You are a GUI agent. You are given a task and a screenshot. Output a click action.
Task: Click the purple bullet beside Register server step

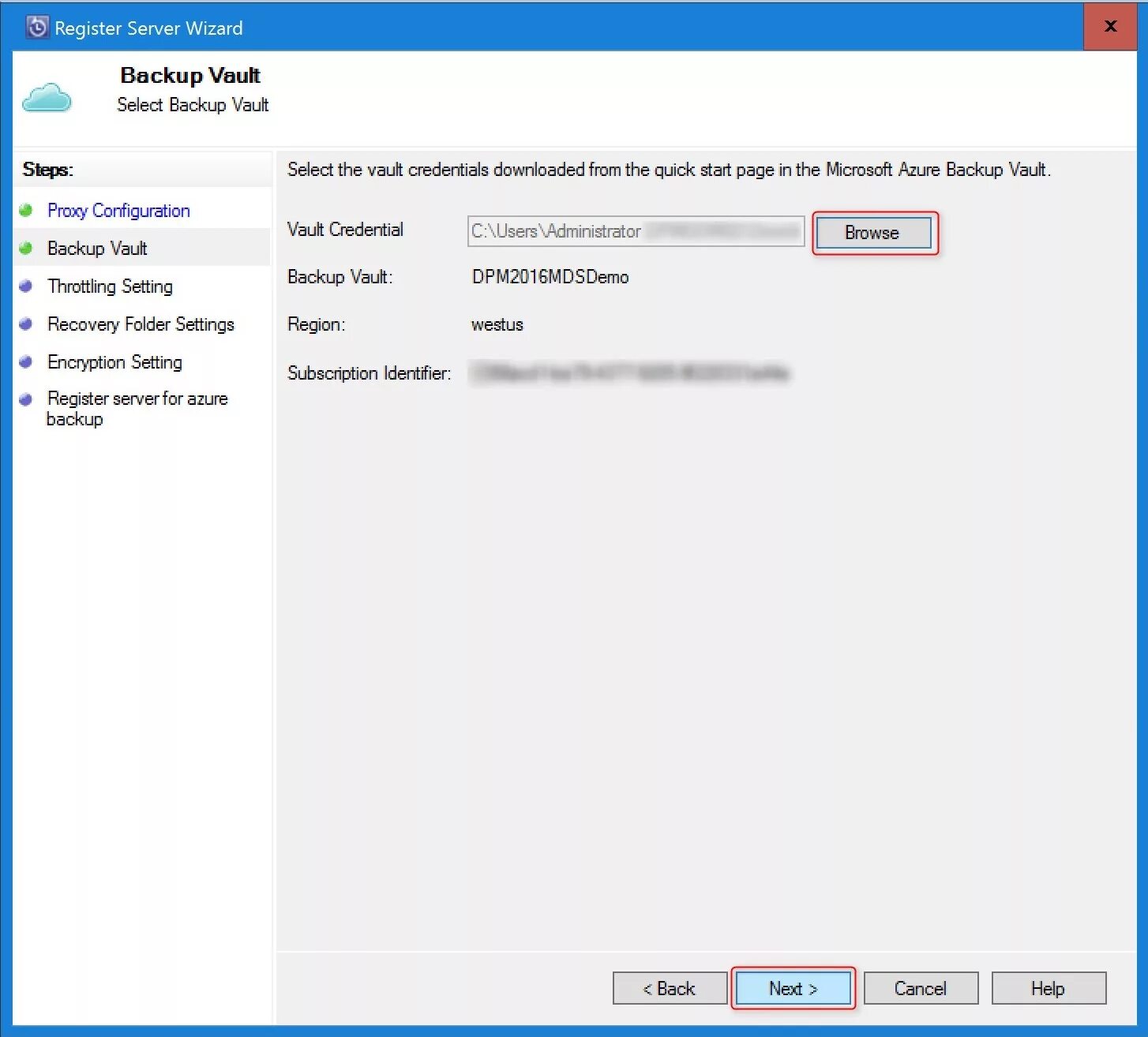point(26,399)
